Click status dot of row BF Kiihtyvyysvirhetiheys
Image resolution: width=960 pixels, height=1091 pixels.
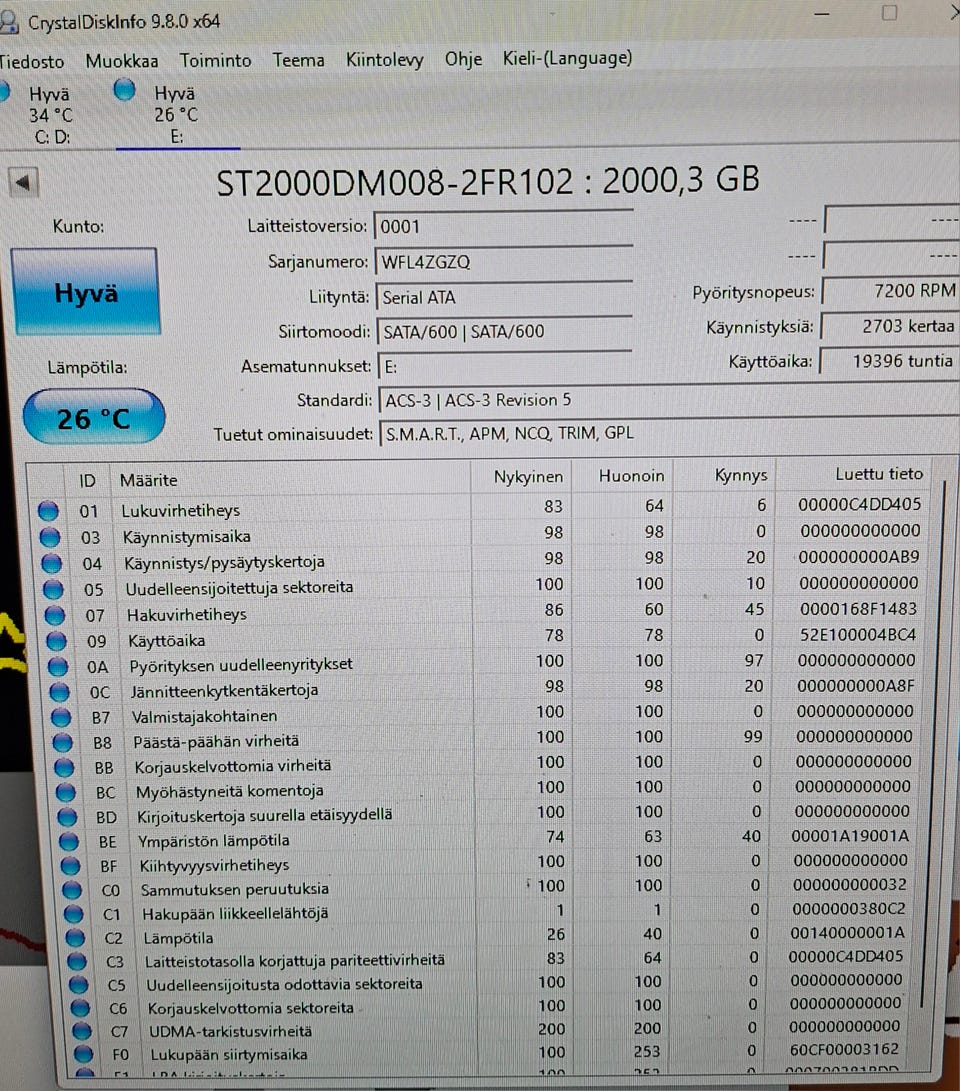tap(70, 866)
